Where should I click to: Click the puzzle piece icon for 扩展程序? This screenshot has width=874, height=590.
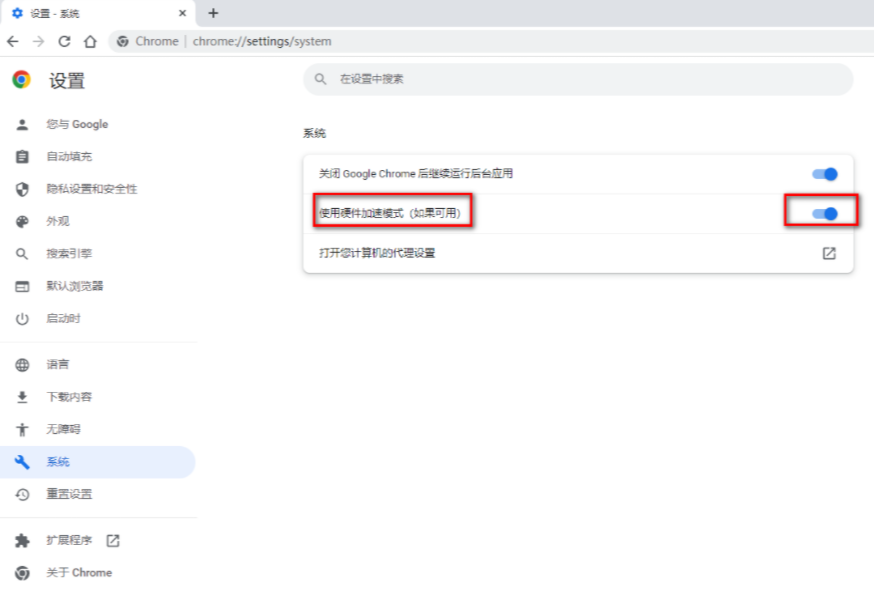(x=22, y=540)
